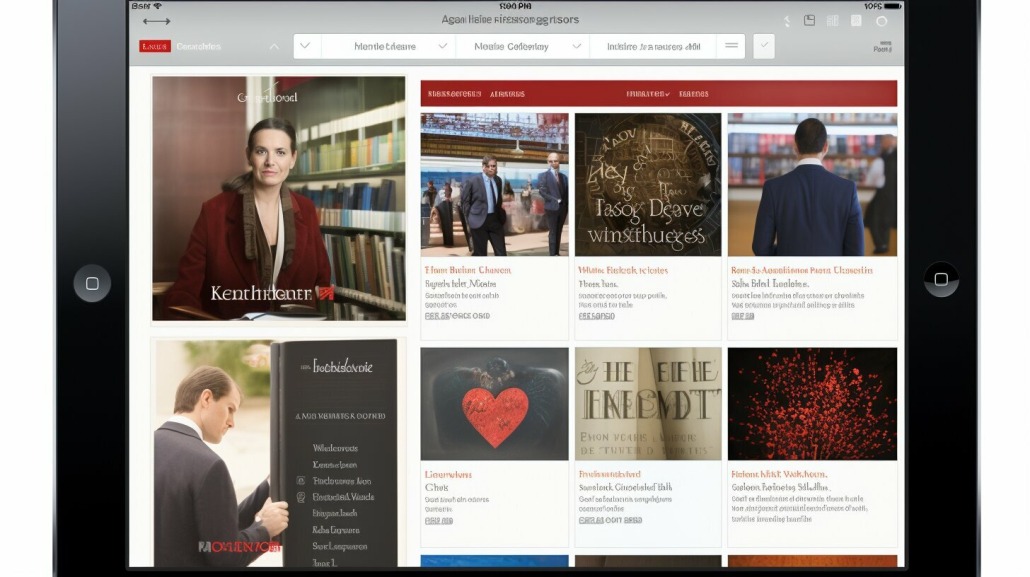
Task: Open the red title under the blue suit image
Action: click(801, 270)
